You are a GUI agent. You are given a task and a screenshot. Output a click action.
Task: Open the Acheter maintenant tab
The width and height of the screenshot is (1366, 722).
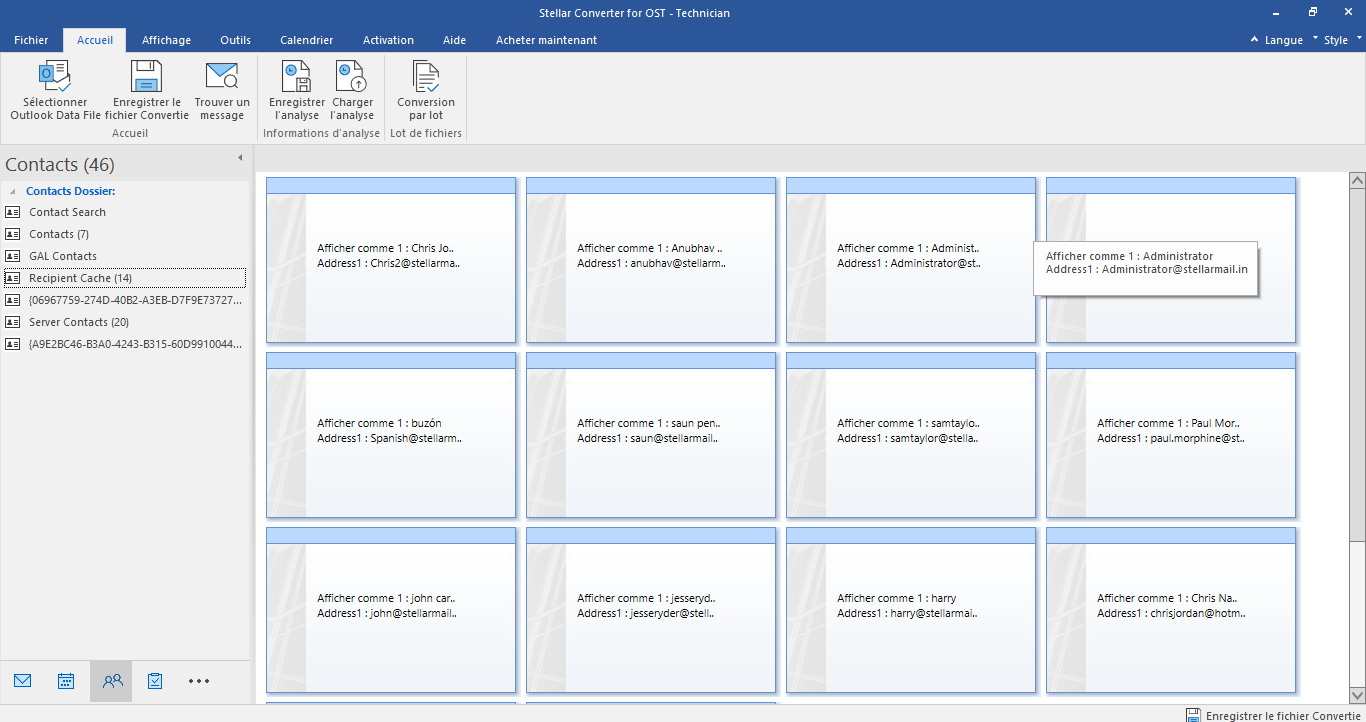coord(546,40)
